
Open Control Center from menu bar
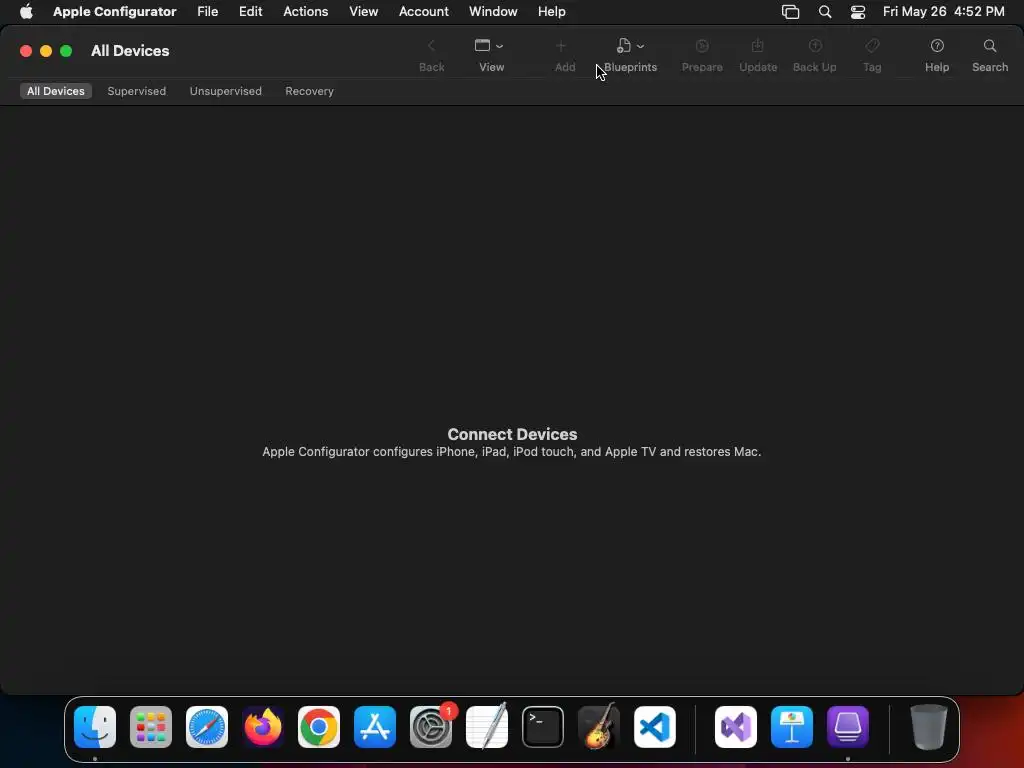[857, 12]
